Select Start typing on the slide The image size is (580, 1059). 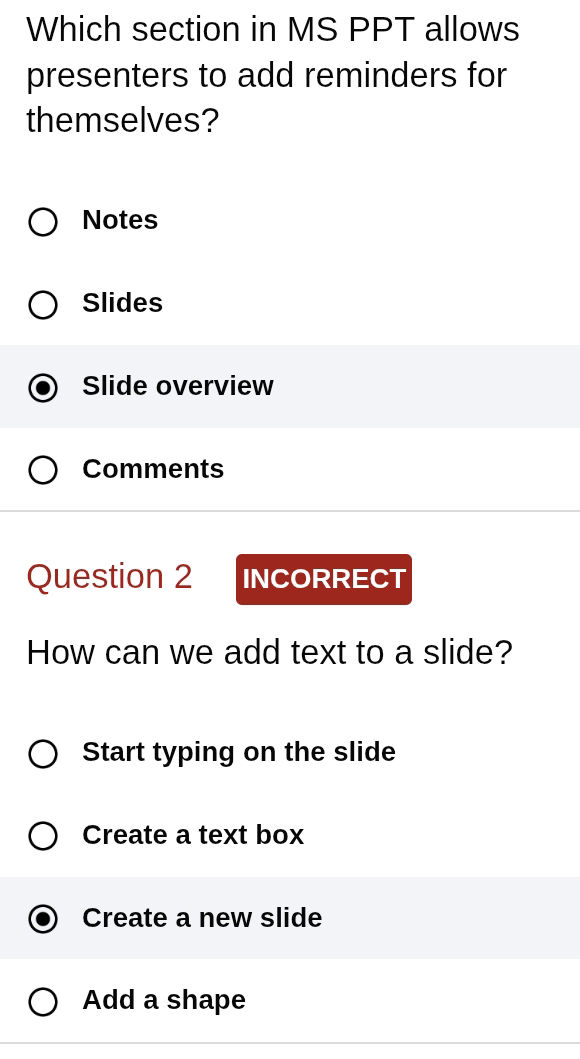coord(43,754)
